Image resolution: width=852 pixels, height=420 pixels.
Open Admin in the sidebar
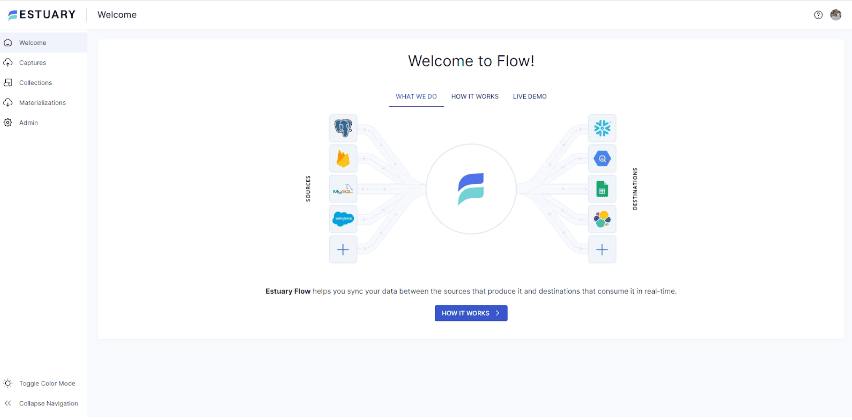(43, 123)
